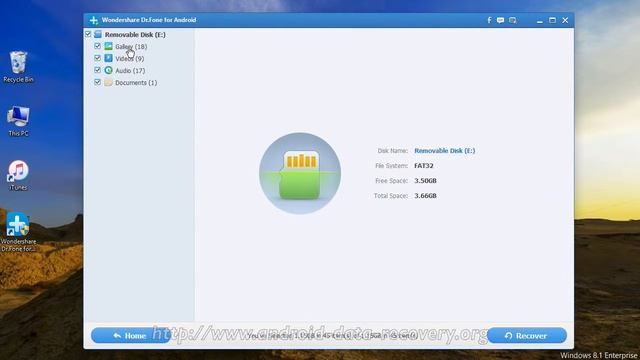
Task: Select the Removable Disk (E:) tree node
Action: pos(135,35)
